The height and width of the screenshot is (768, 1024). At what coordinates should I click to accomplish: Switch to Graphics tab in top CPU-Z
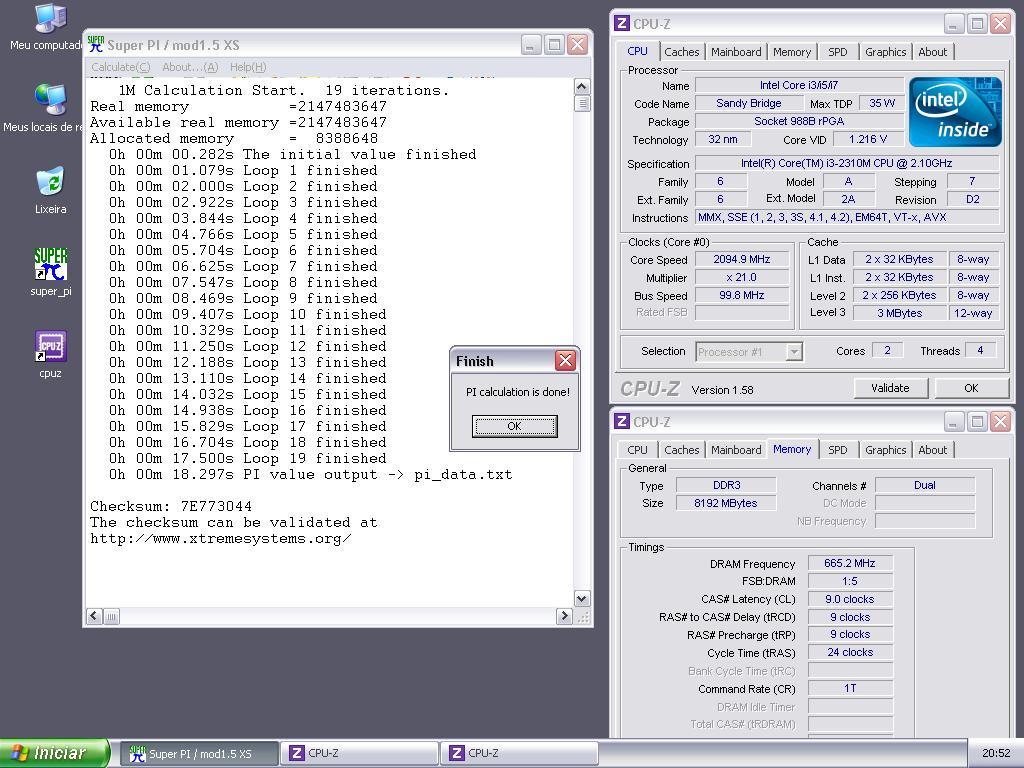click(885, 52)
